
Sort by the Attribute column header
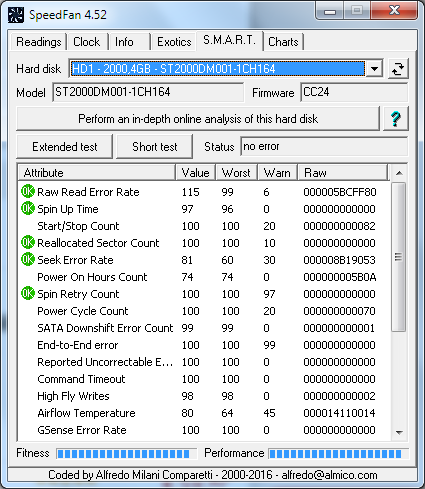point(96,173)
